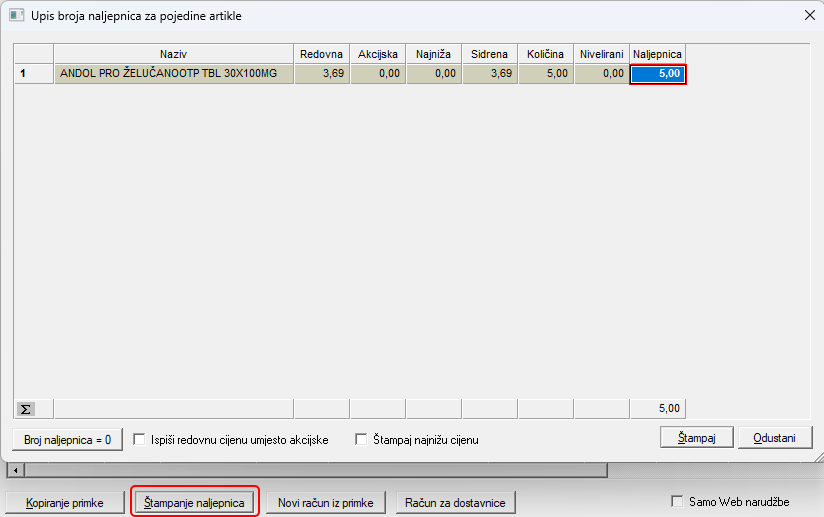This screenshot has width=824, height=517.
Task: Click the Akcijska column header
Action: tap(378, 54)
